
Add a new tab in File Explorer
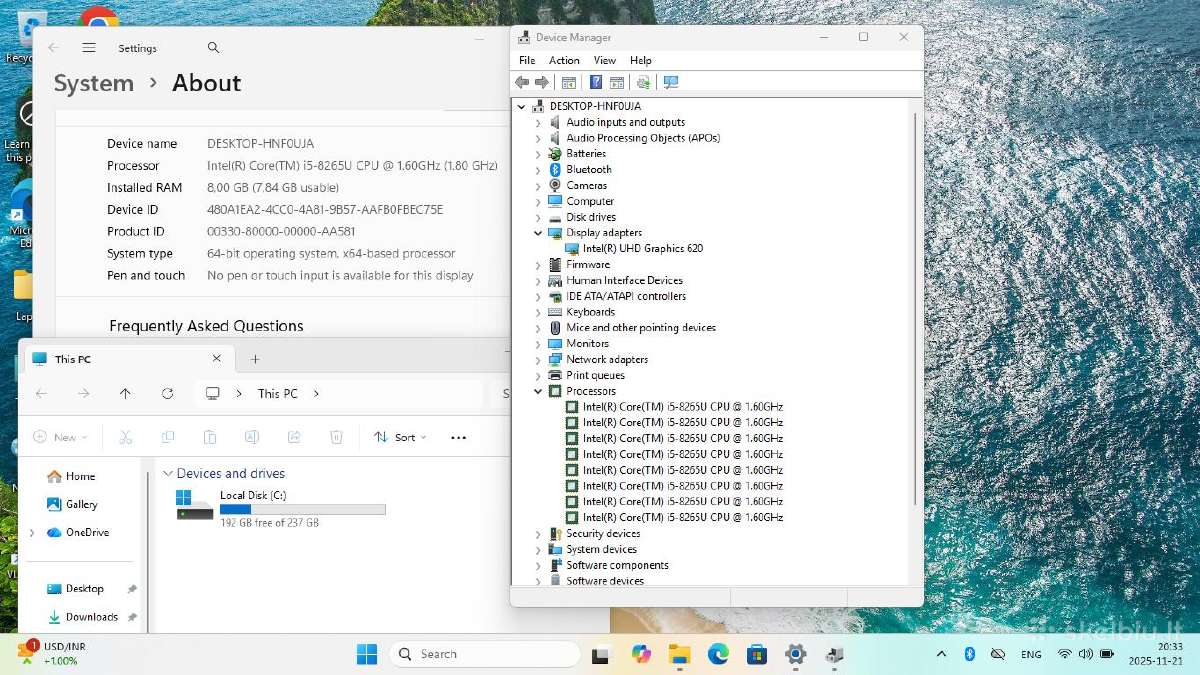pyautogui.click(x=255, y=359)
